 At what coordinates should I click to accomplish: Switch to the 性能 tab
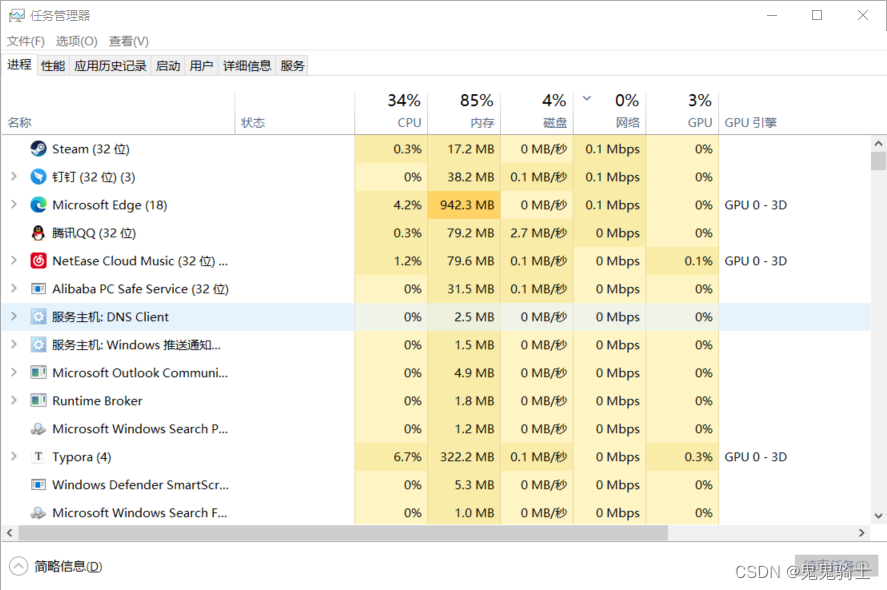(53, 66)
